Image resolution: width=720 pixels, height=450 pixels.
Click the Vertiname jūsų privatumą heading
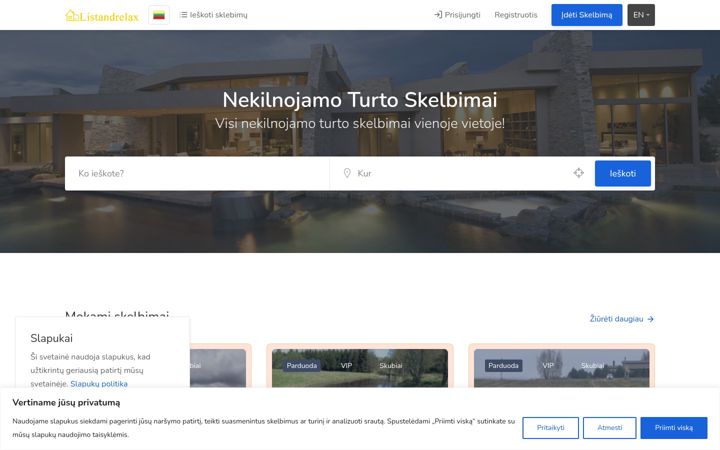[x=66, y=403]
